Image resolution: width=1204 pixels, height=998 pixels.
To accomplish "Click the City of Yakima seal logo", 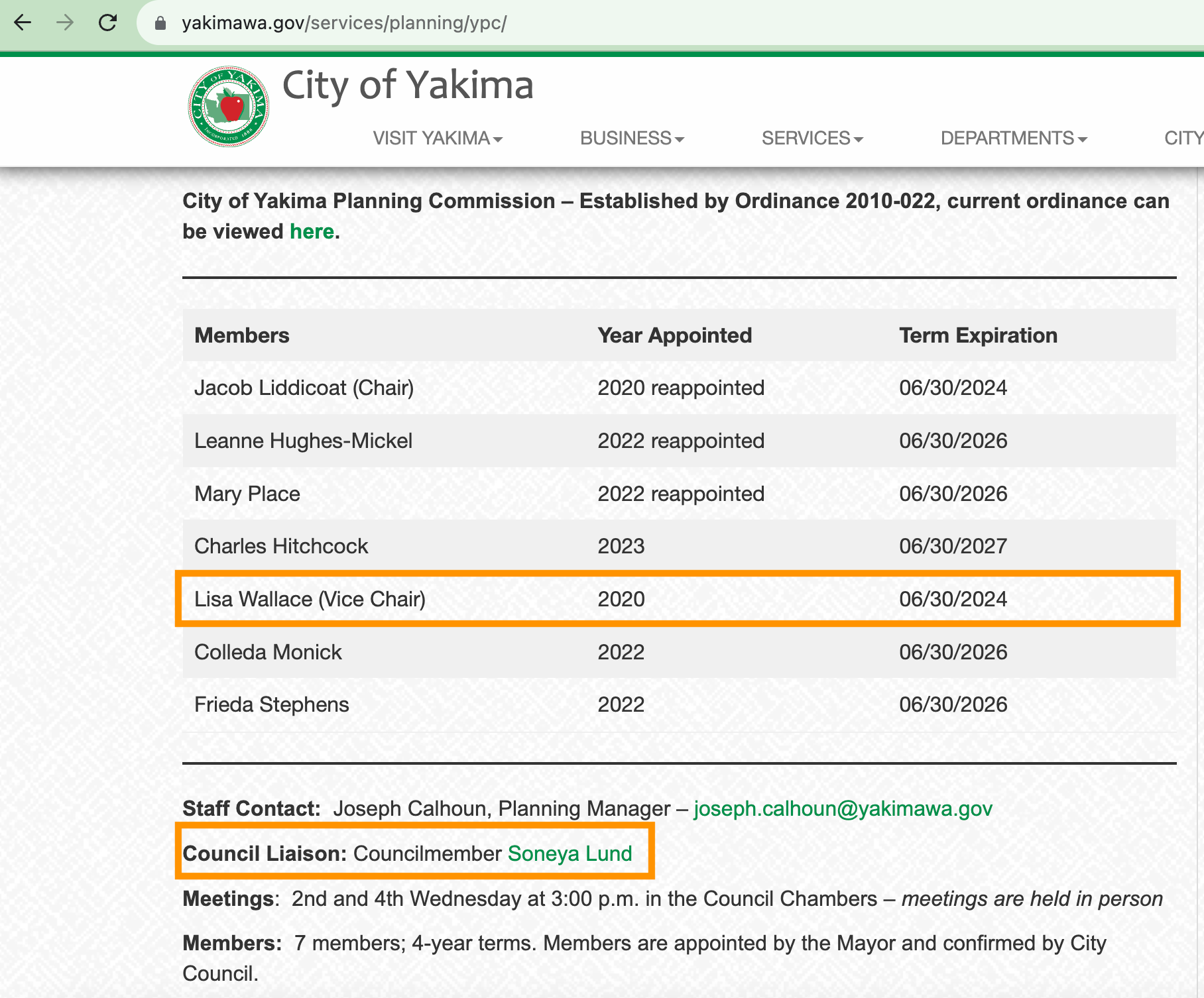I will (x=229, y=106).
